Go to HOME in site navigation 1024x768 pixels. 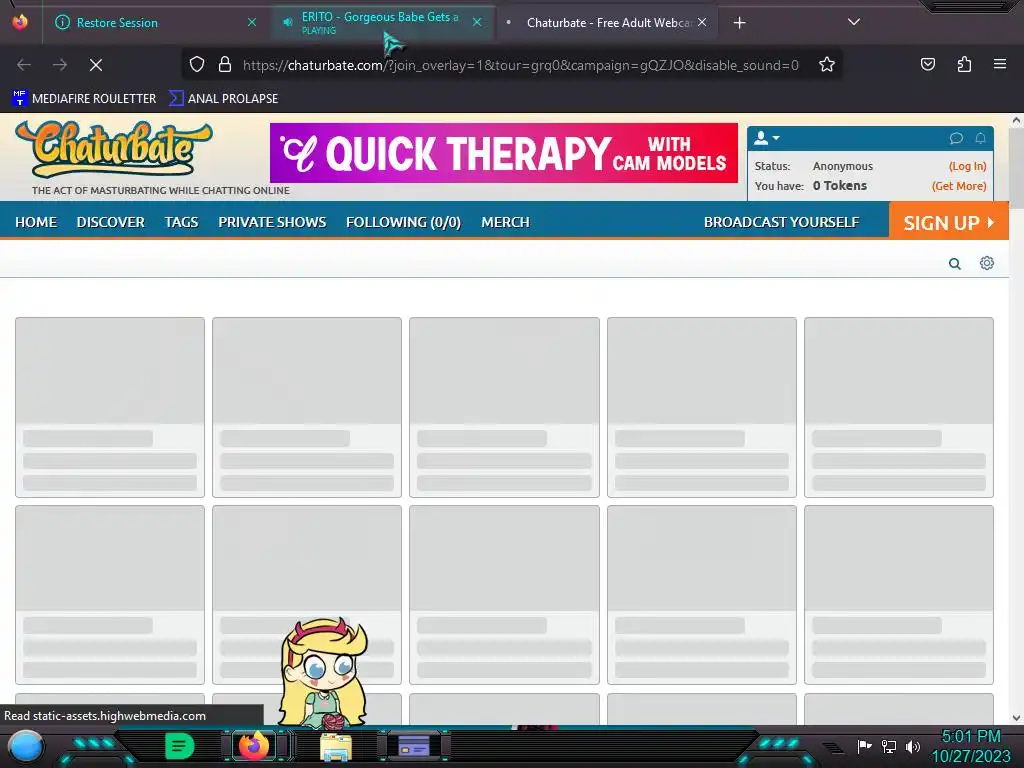click(36, 222)
